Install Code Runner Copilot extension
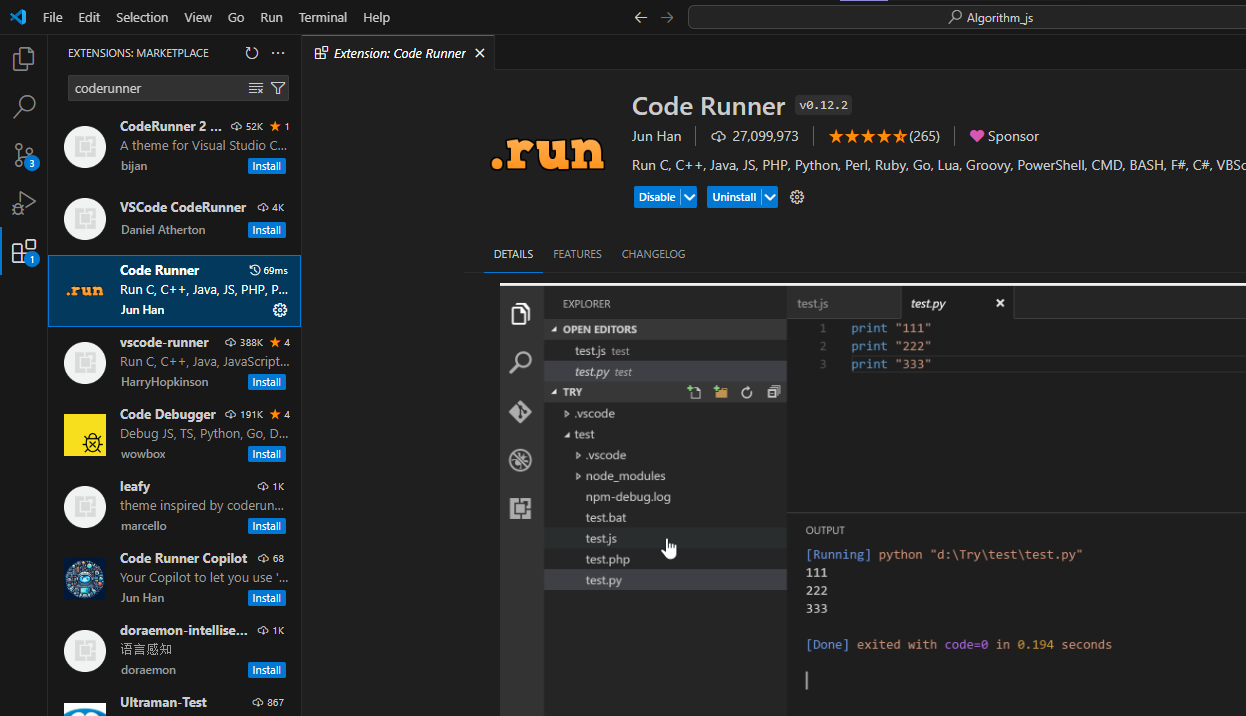This screenshot has width=1246, height=716. [267, 598]
